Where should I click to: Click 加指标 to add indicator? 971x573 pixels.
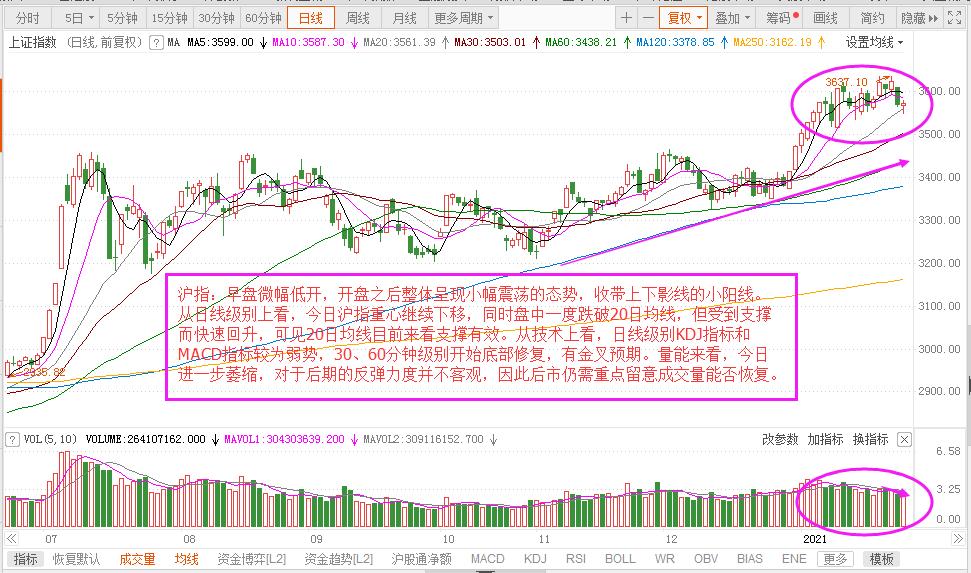[825, 439]
